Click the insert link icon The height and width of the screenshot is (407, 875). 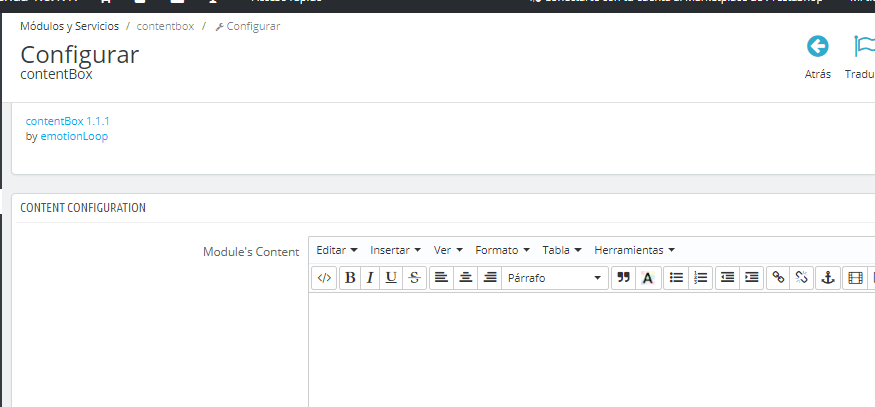click(778, 278)
